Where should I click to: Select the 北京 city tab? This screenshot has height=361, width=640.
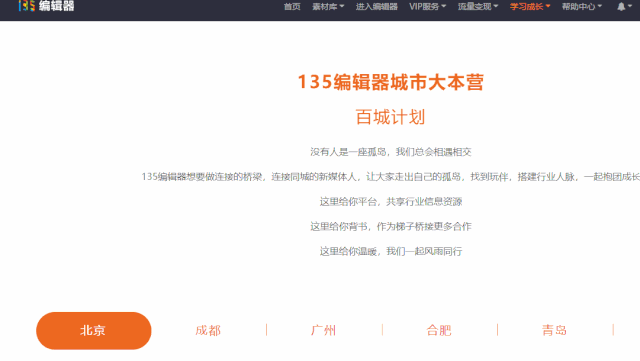pos(93,330)
